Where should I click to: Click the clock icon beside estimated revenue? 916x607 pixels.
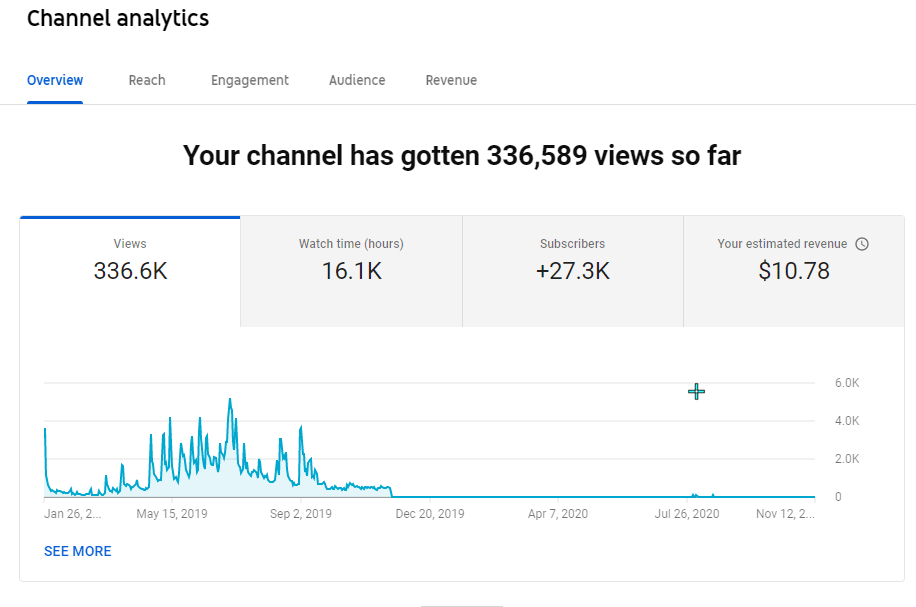(862, 244)
